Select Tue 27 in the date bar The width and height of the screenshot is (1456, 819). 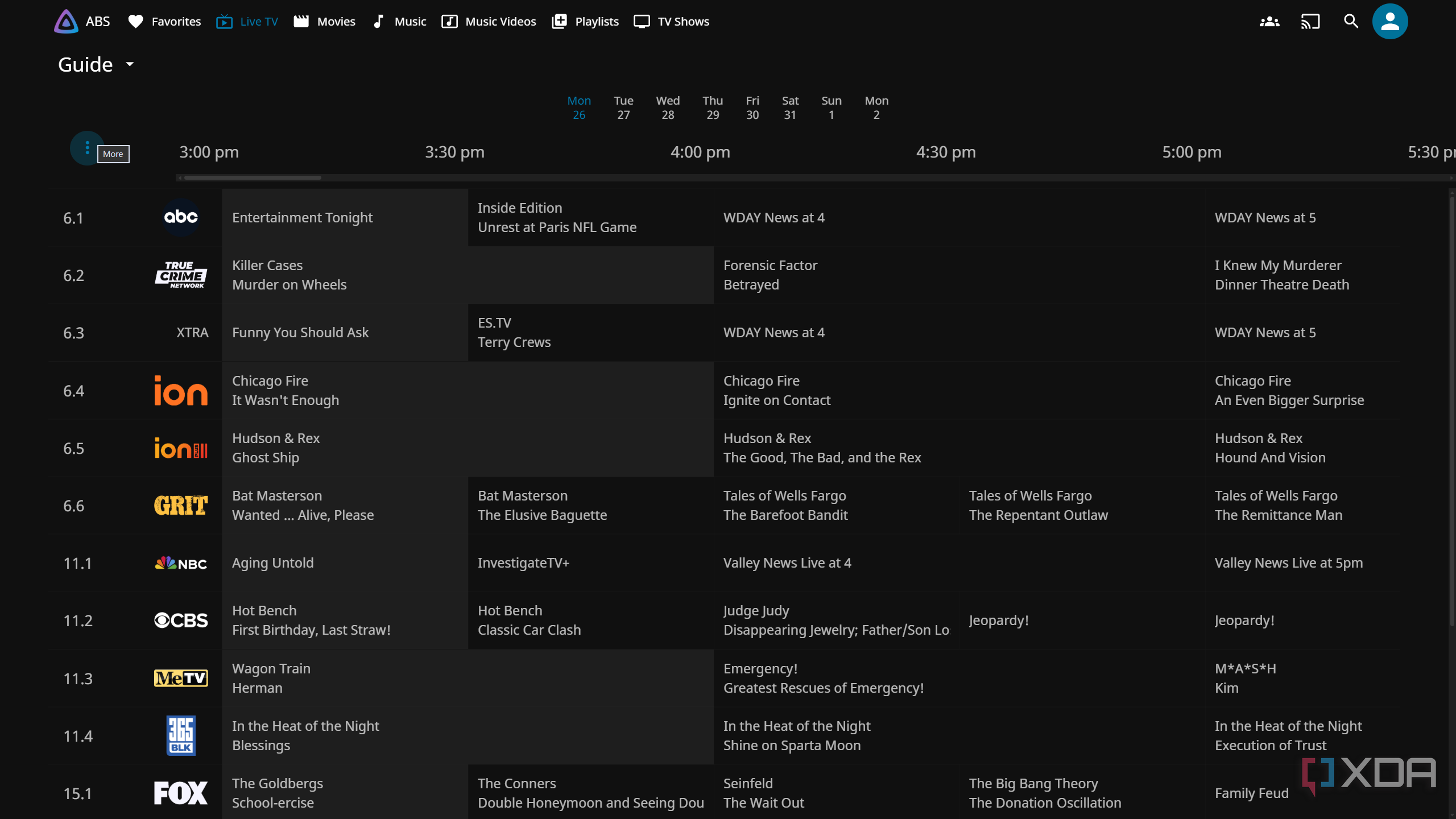coord(623,107)
